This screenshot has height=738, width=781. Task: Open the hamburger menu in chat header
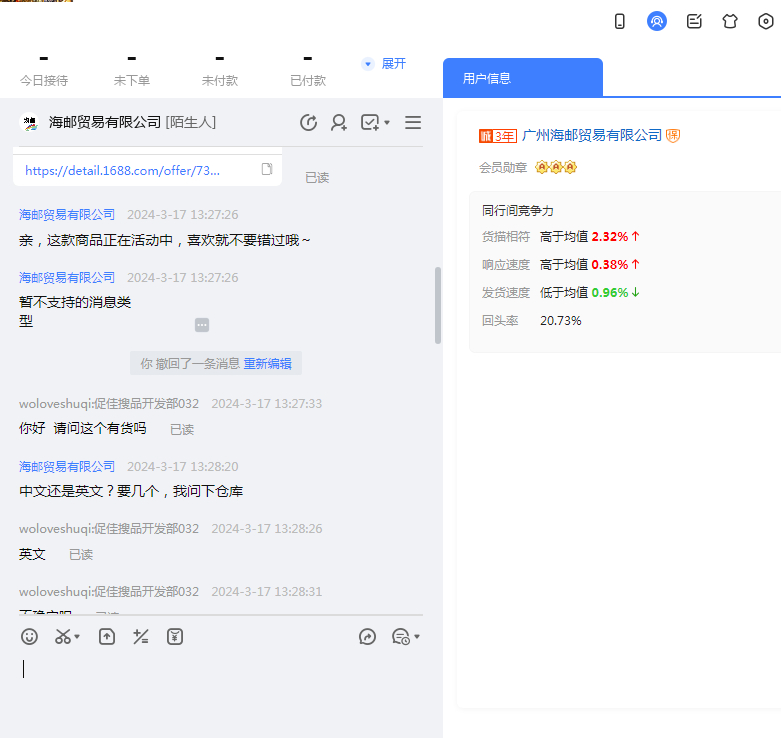click(x=413, y=122)
